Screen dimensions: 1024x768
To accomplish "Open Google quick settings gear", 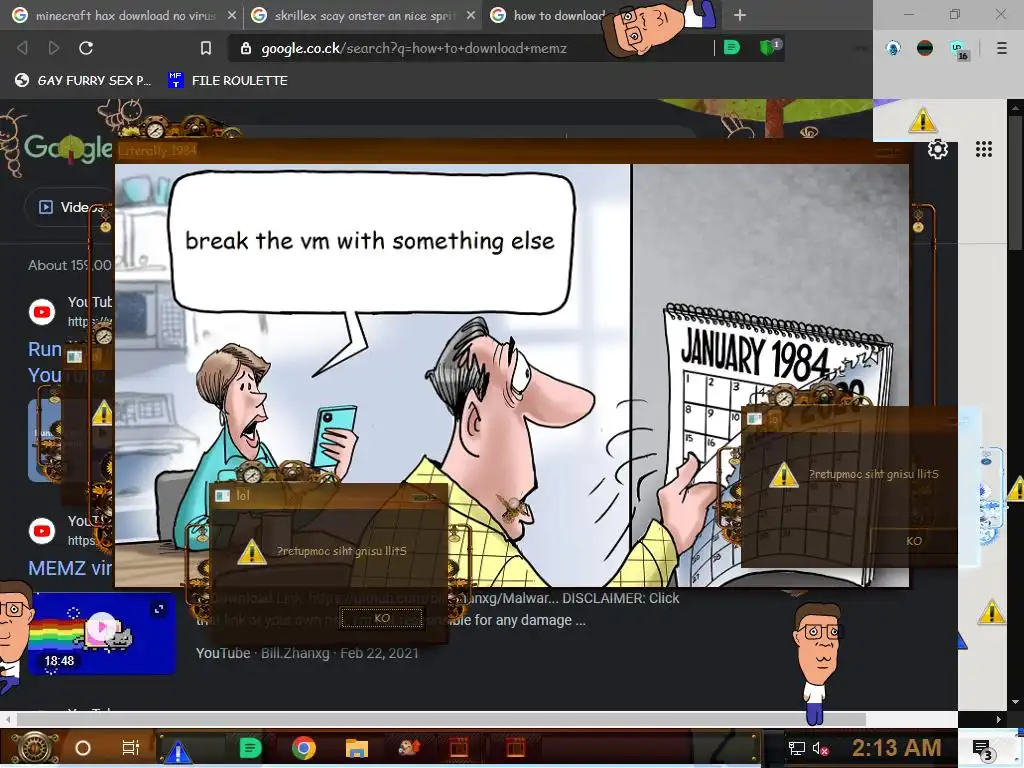I will click(x=938, y=150).
